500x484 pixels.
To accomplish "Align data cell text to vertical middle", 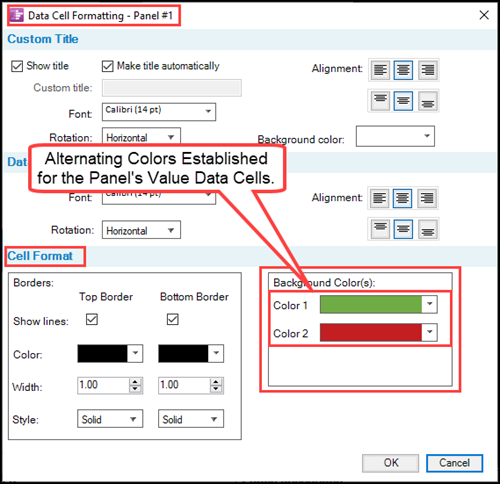I will (403, 229).
